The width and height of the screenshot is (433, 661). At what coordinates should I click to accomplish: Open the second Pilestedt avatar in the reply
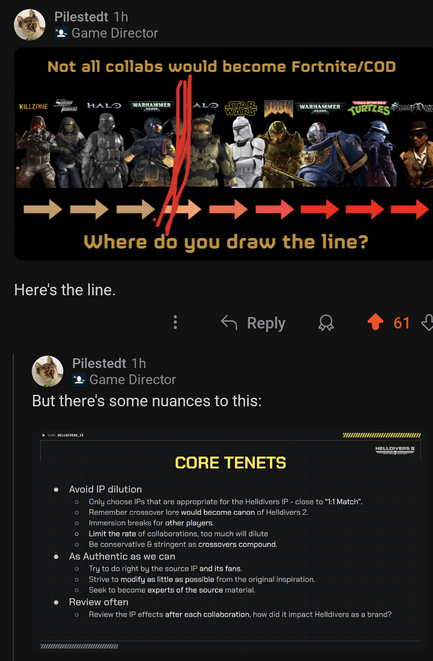(x=48, y=371)
